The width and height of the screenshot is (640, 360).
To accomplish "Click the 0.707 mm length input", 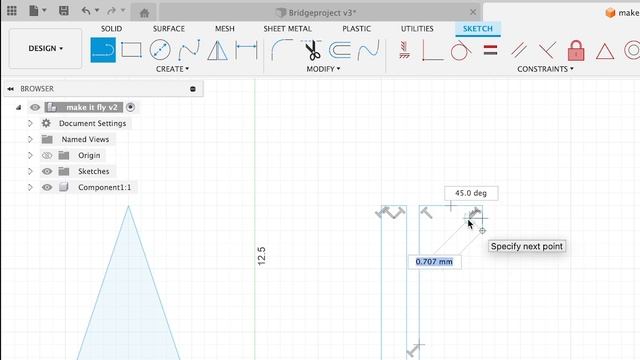I will click(434, 262).
